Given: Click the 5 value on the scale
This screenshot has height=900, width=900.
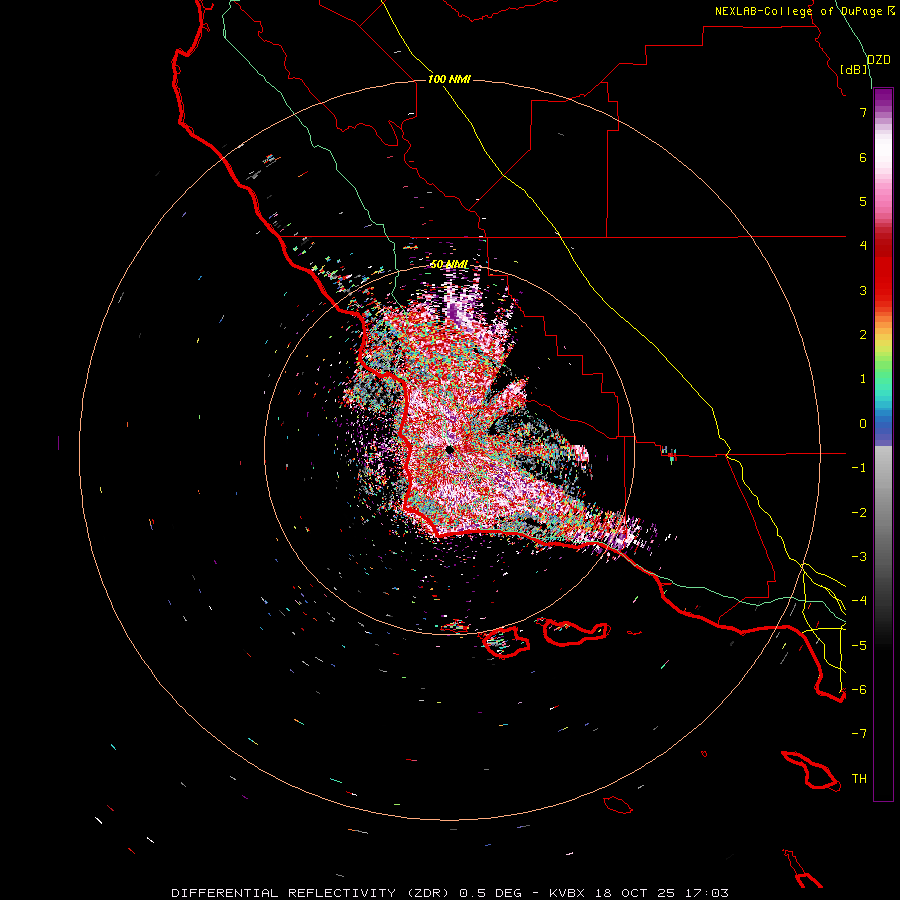Looking at the screenshot, I should tap(863, 201).
